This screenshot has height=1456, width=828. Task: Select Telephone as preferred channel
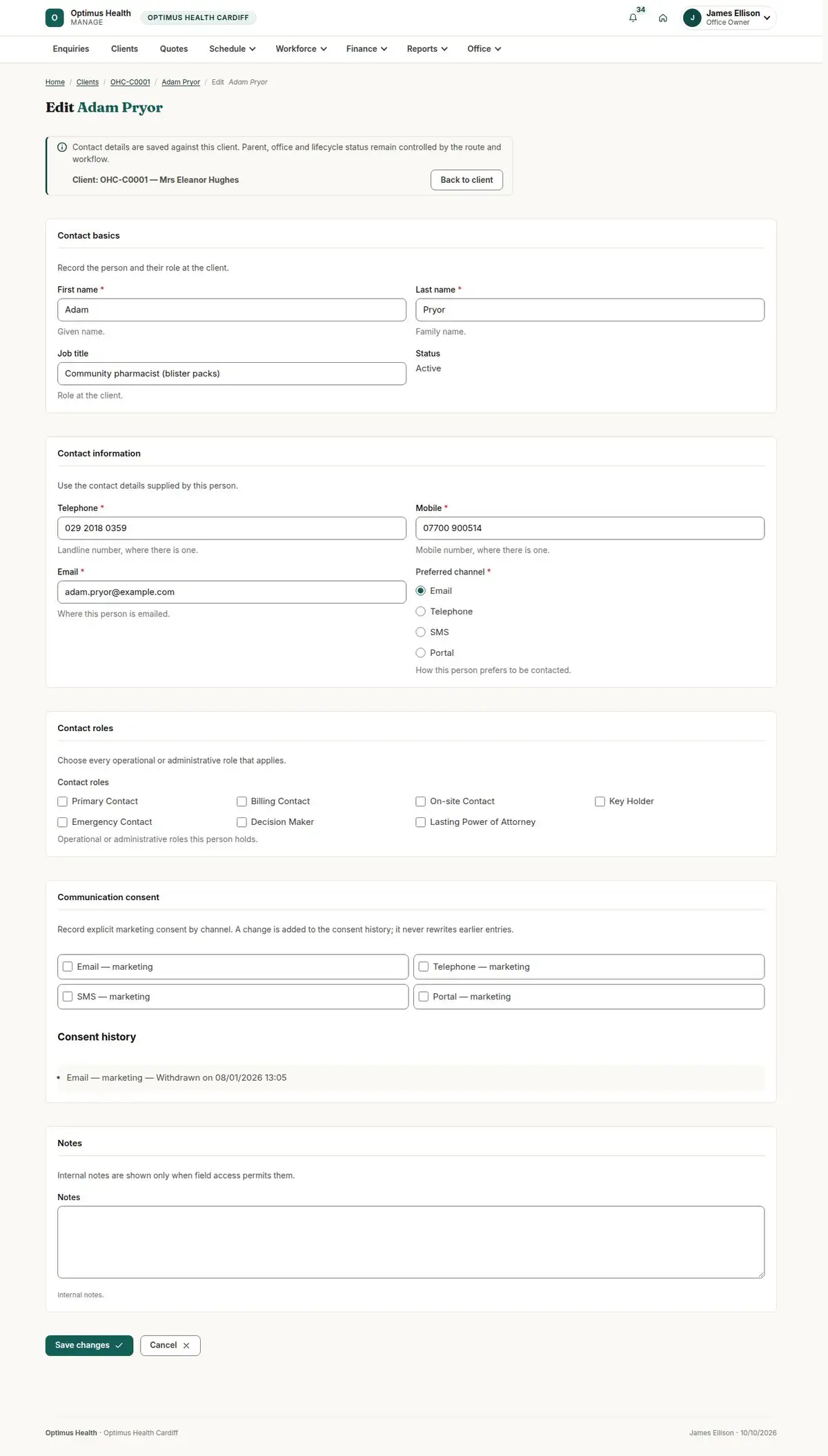[420, 612]
